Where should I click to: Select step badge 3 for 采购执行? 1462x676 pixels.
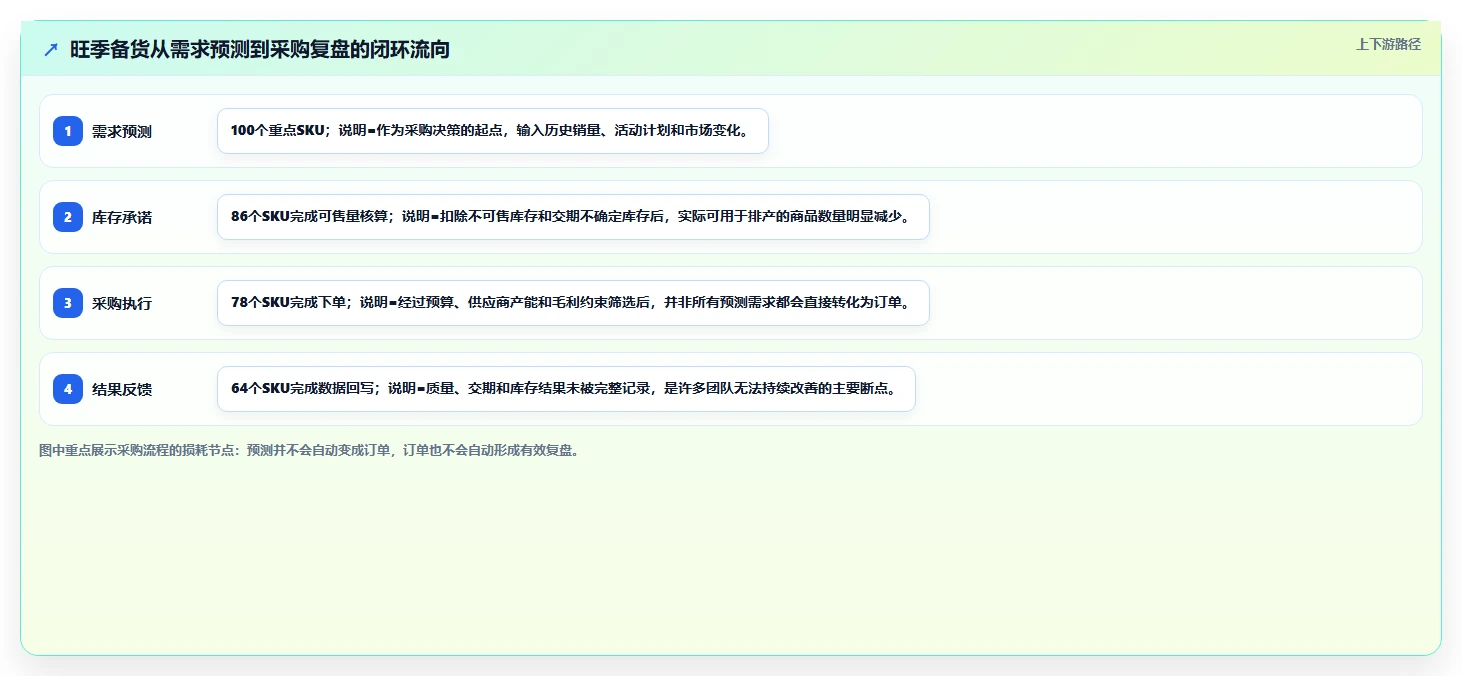[x=68, y=303]
